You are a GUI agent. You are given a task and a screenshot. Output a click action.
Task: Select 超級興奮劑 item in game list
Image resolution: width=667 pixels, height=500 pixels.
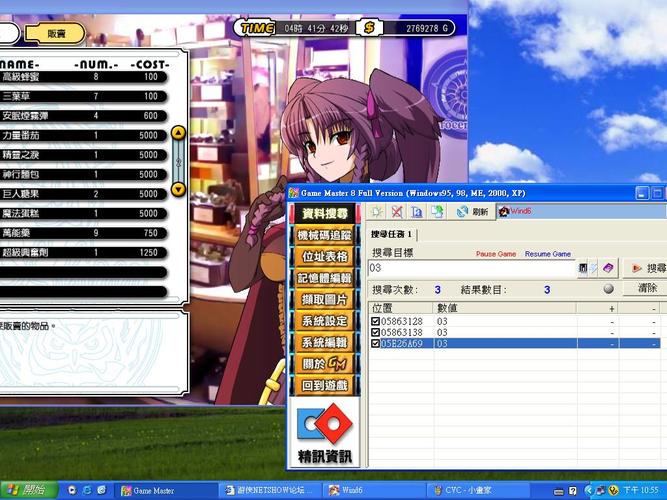coord(83,253)
